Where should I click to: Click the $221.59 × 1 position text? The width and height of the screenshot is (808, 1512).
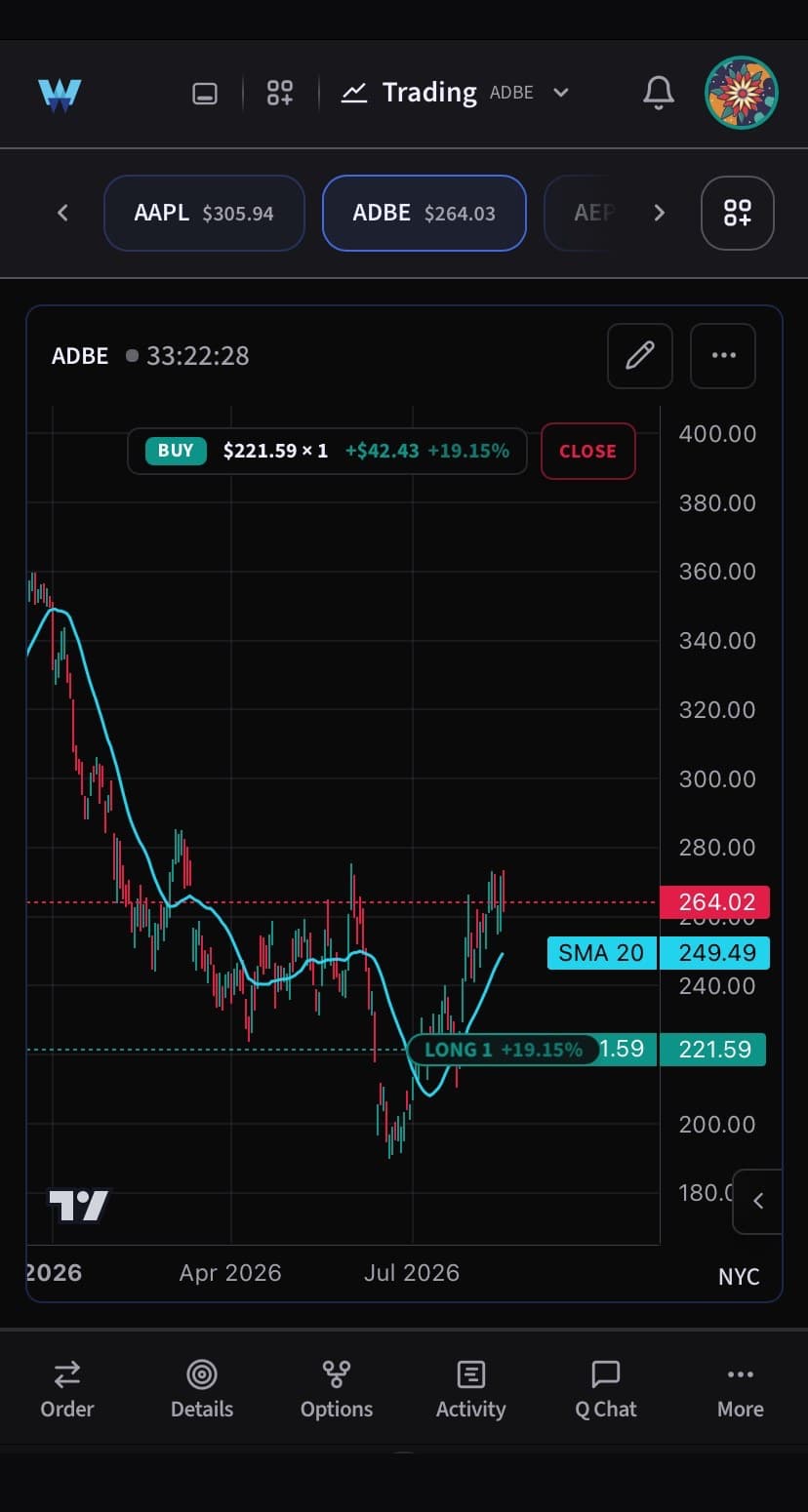click(276, 451)
